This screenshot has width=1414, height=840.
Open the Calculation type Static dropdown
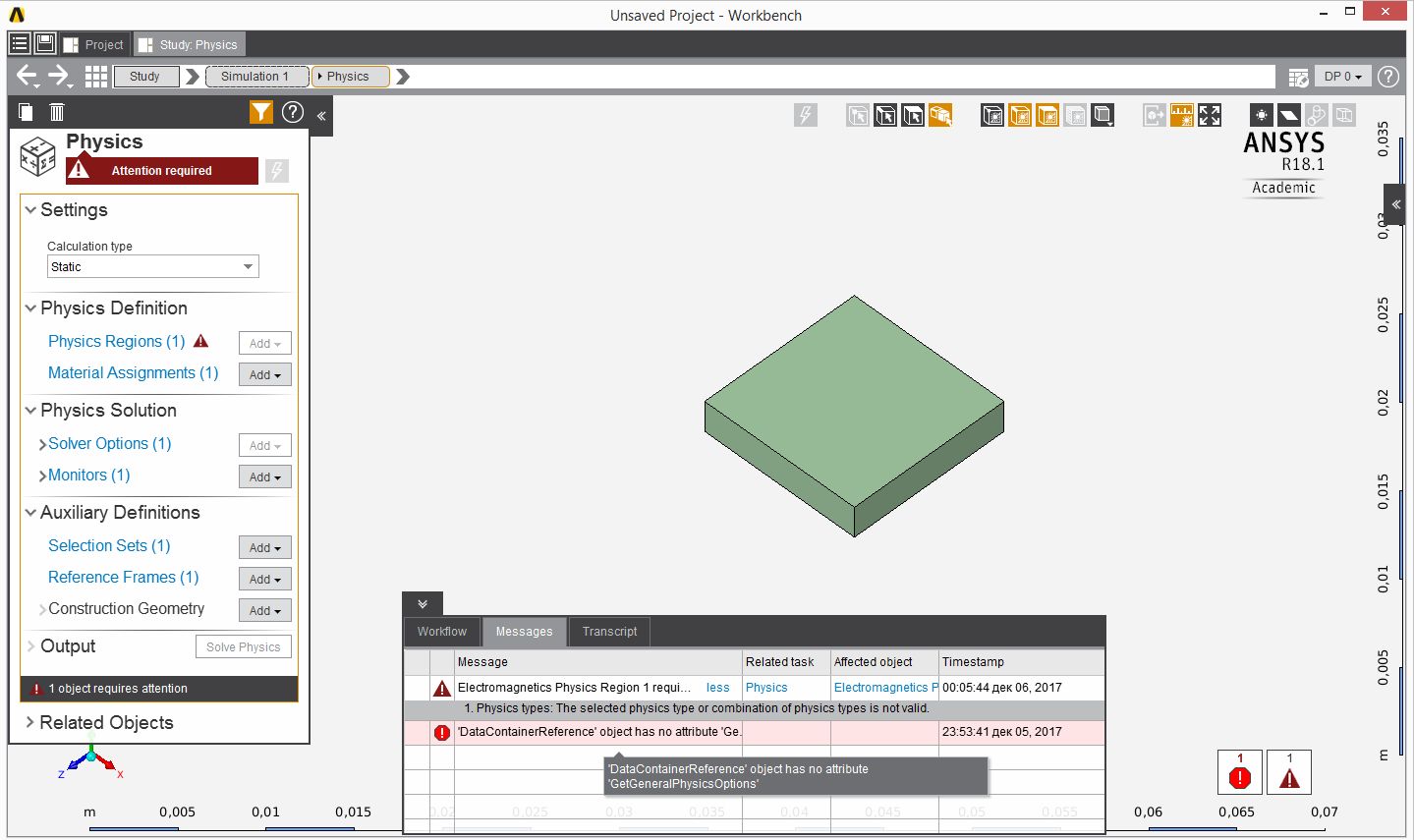coord(153,266)
